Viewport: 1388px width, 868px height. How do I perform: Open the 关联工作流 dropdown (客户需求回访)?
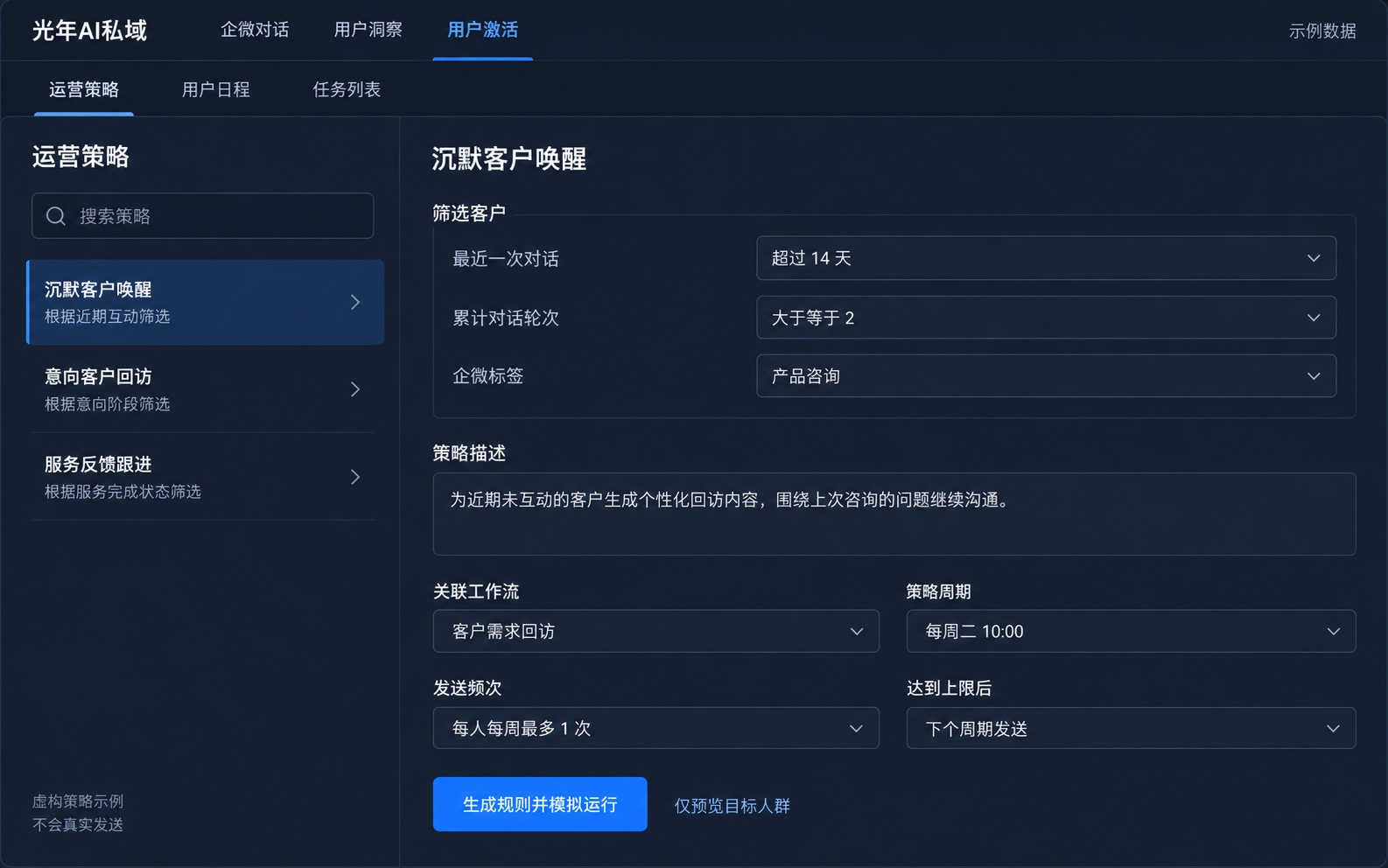tap(656, 631)
